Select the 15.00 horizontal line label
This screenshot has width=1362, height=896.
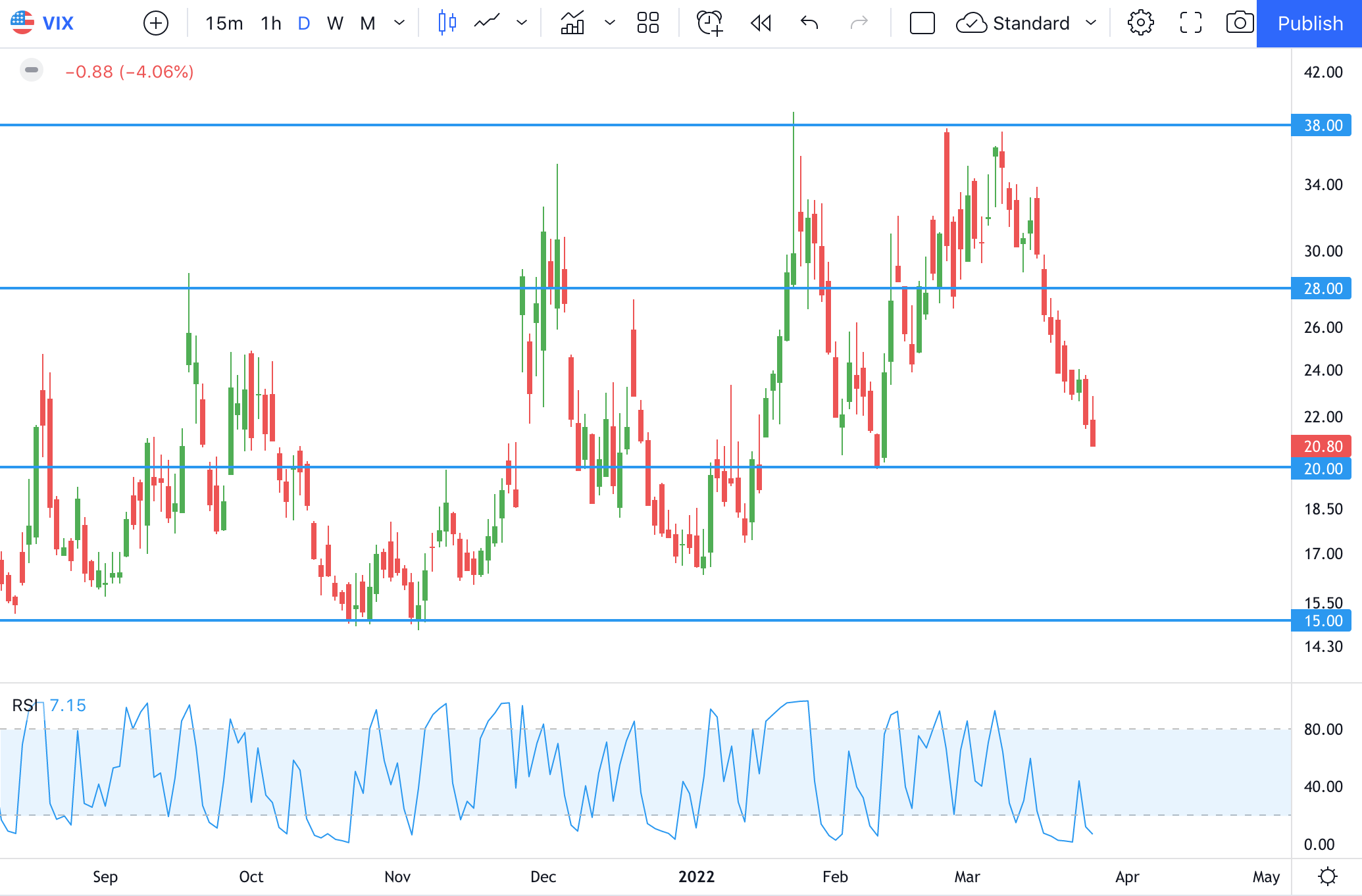(x=1321, y=620)
